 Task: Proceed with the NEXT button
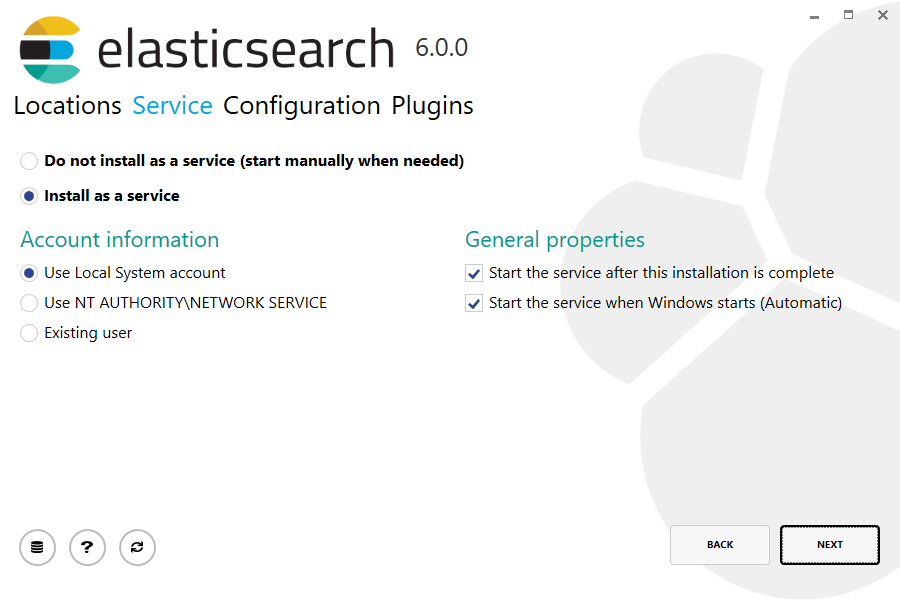829,545
